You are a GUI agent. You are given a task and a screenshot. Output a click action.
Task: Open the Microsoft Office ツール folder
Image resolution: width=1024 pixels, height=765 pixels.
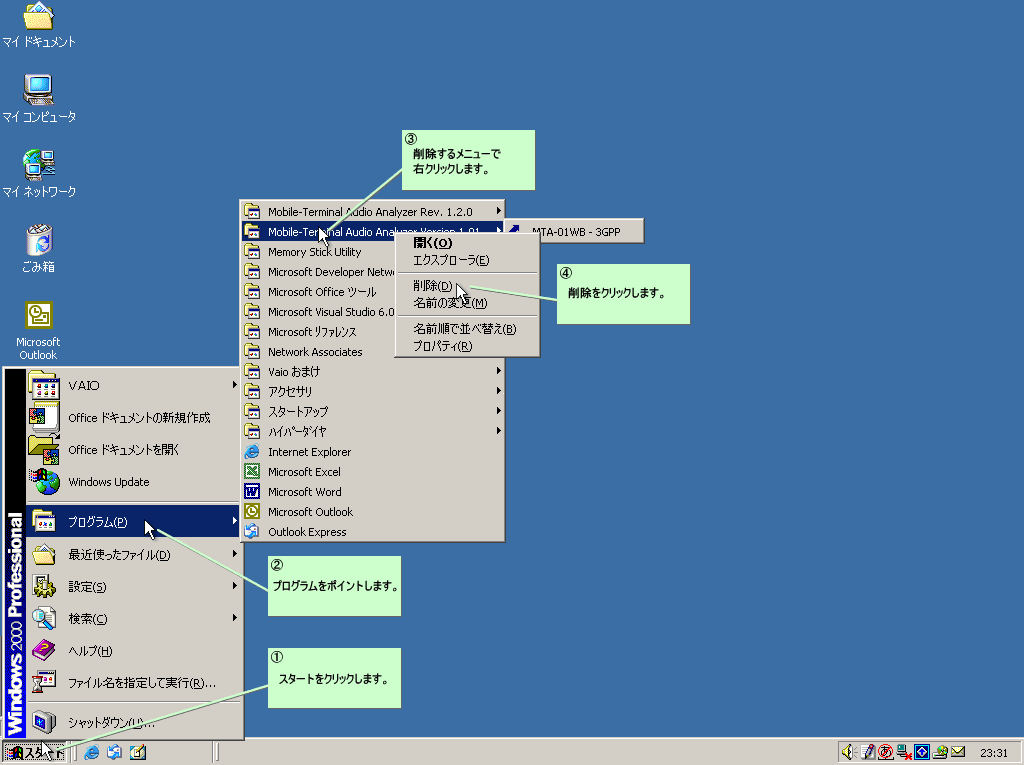[319, 291]
